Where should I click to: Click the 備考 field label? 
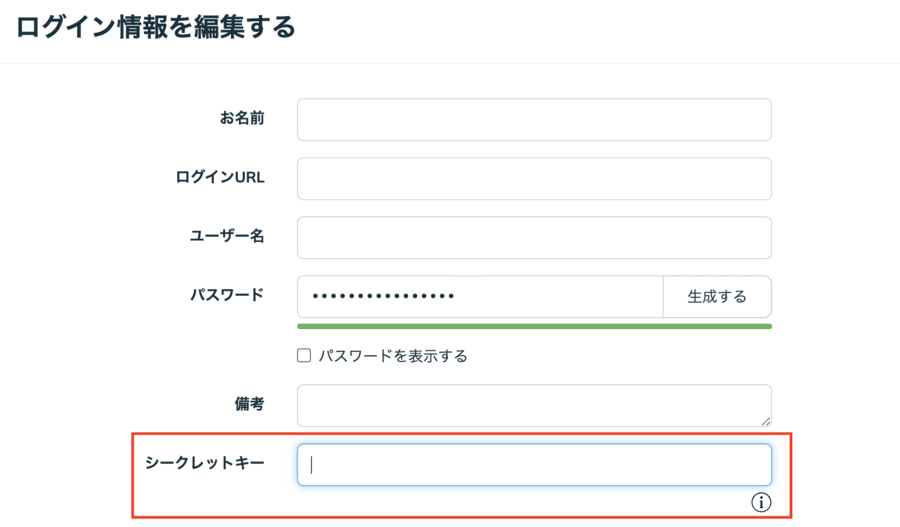pyautogui.click(x=249, y=404)
